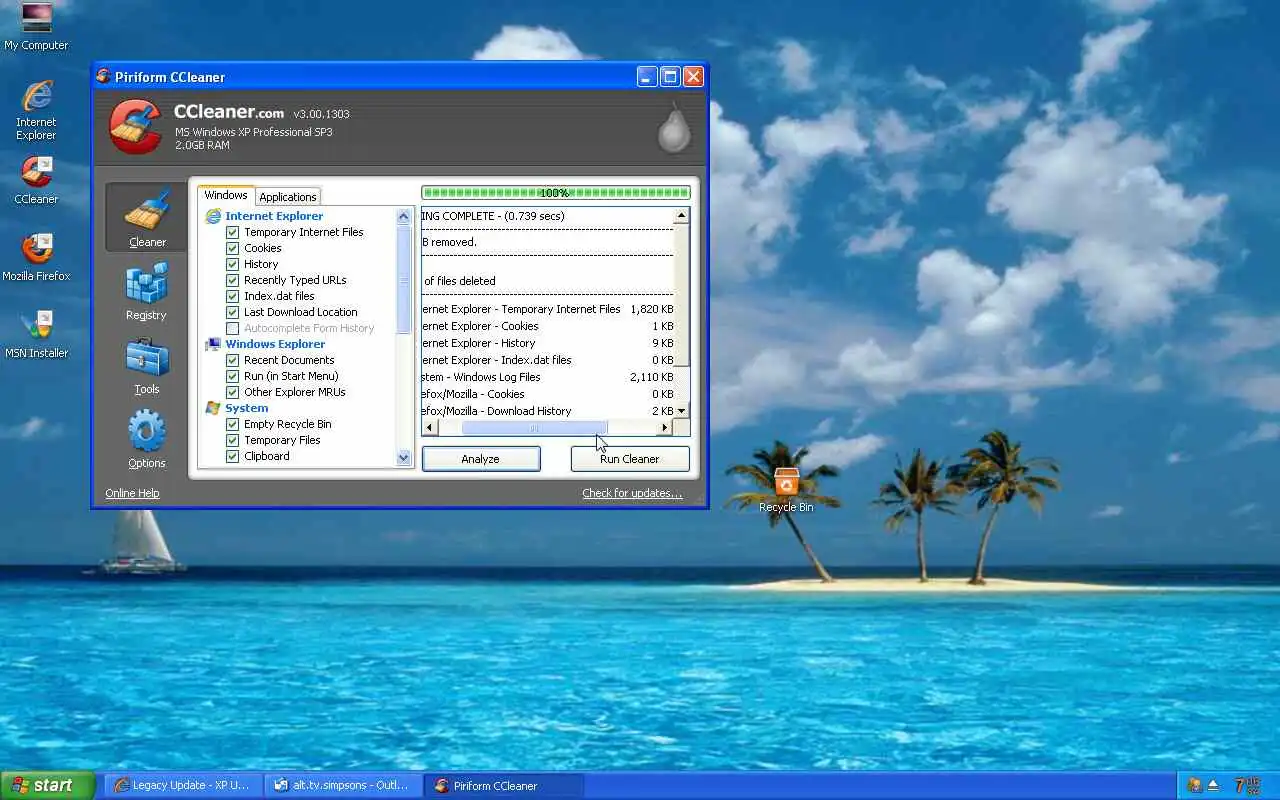This screenshot has height=800, width=1280.
Task: Select the Recycle Bin desktop icon
Action: [786, 490]
